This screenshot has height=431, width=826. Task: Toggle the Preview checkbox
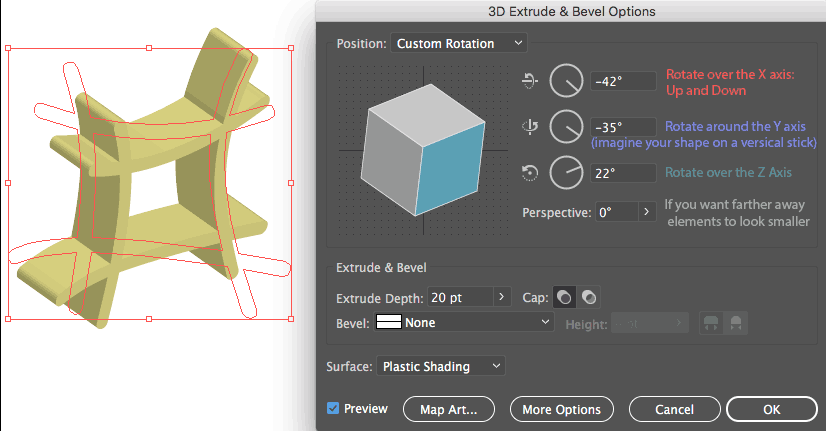(x=333, y=409)
